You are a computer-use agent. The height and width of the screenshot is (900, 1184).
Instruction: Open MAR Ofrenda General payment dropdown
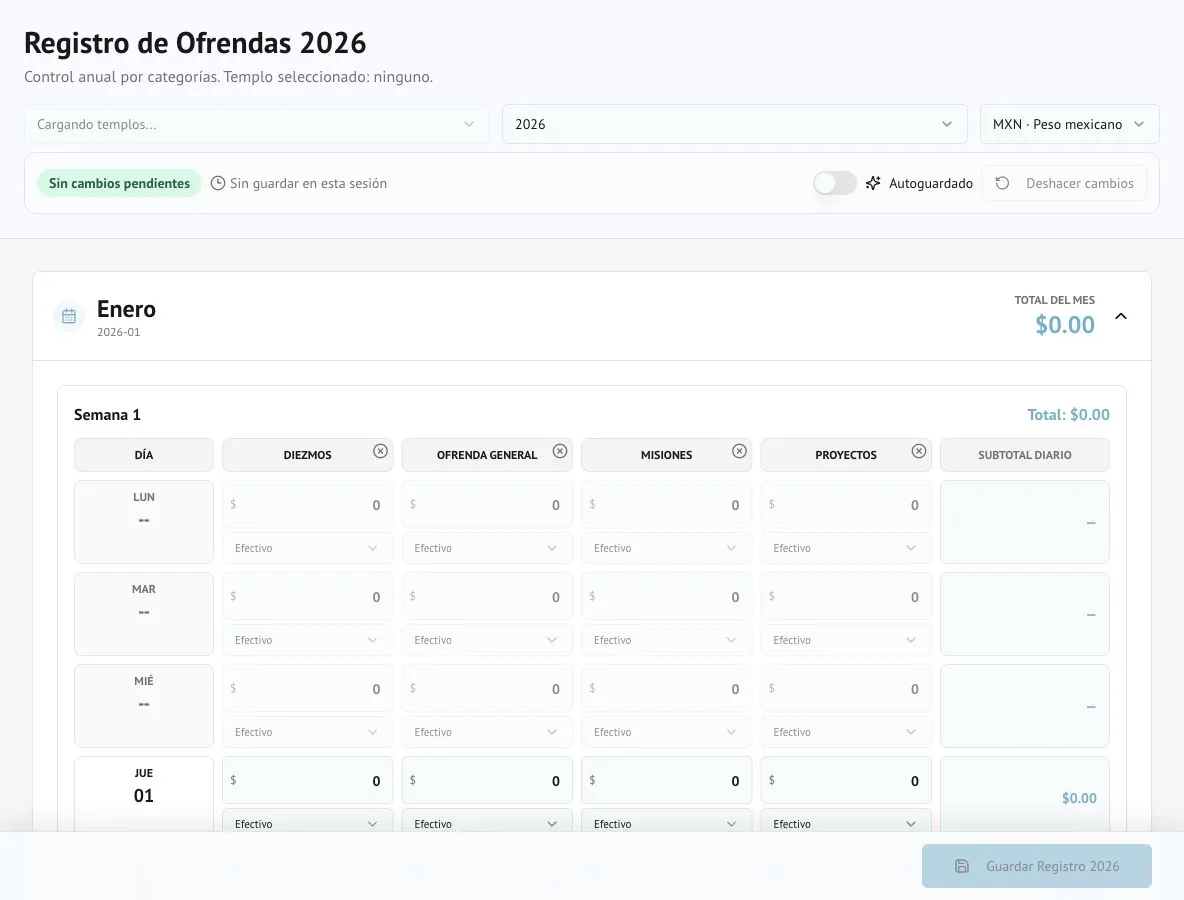click(487, 640)
